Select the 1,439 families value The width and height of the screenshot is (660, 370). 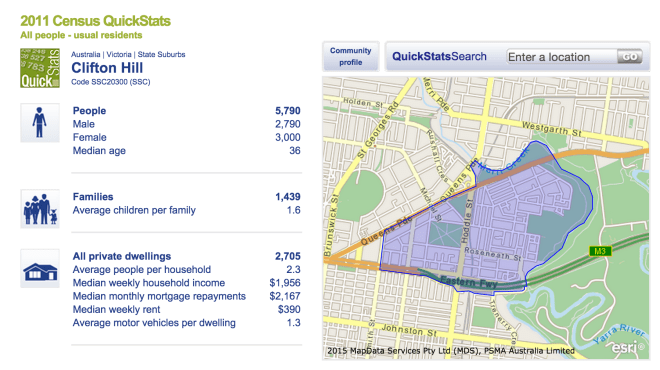tap(288, 197)
